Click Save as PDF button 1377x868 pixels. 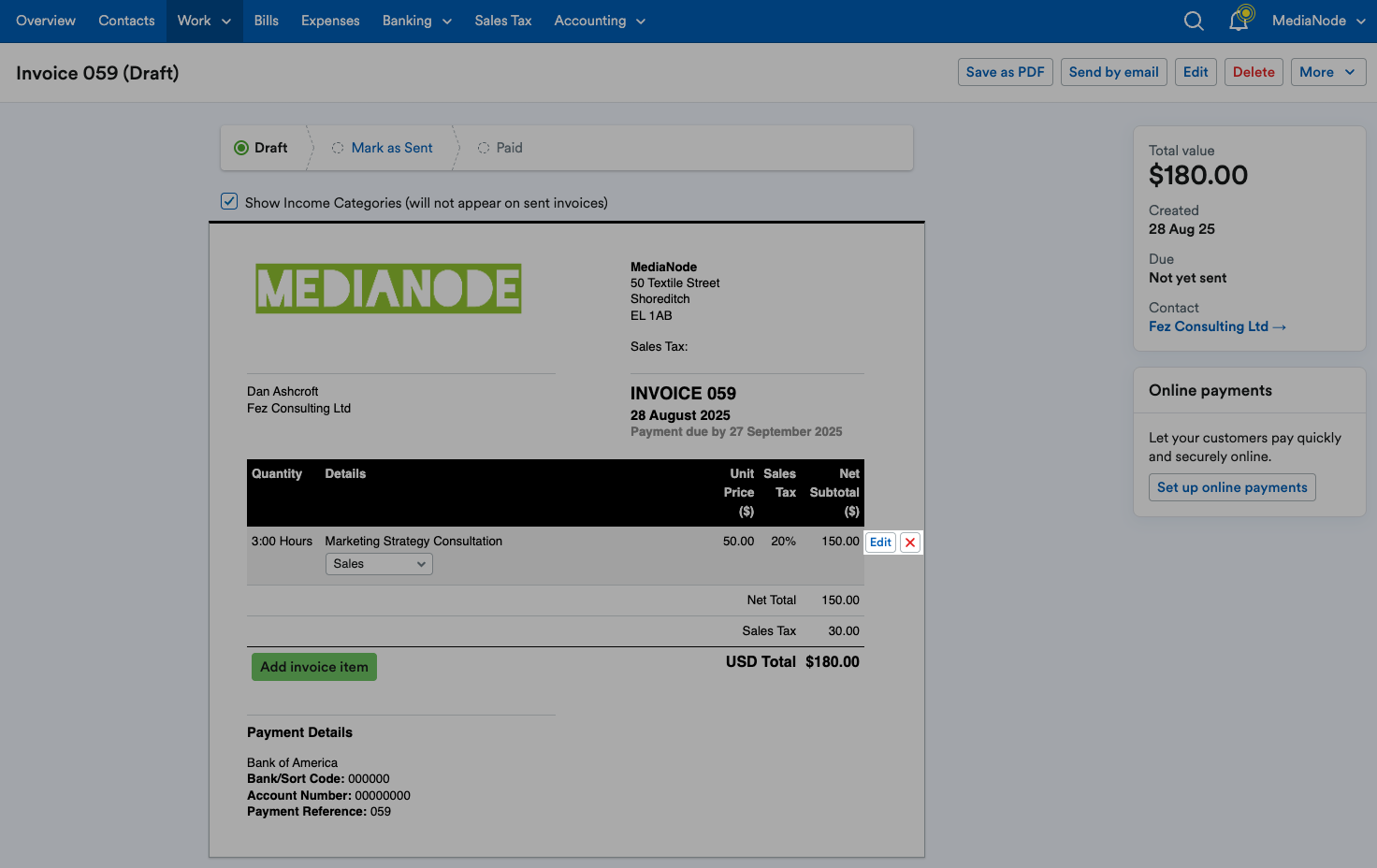1006,72
